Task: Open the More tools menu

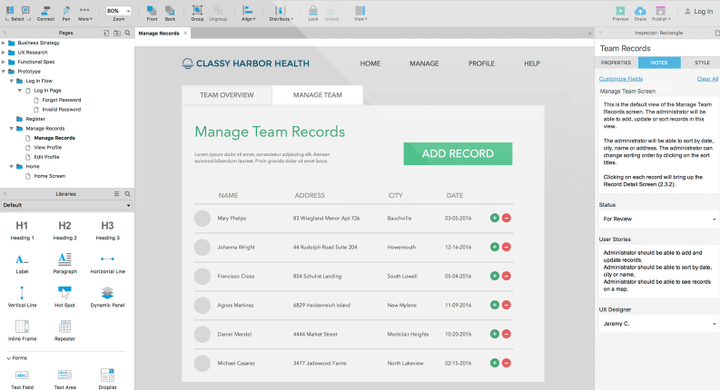Action: click(x=85, y=13)
